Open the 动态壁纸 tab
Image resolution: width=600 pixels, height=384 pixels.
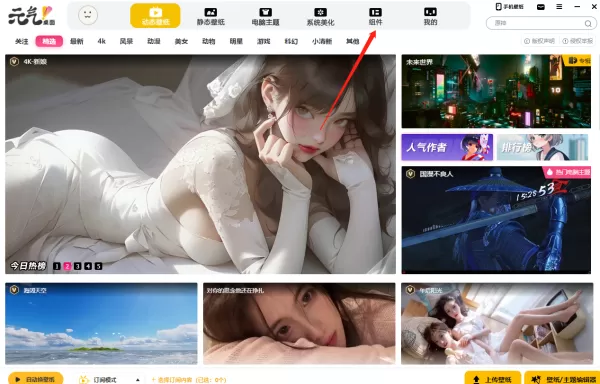coord(155,16)
